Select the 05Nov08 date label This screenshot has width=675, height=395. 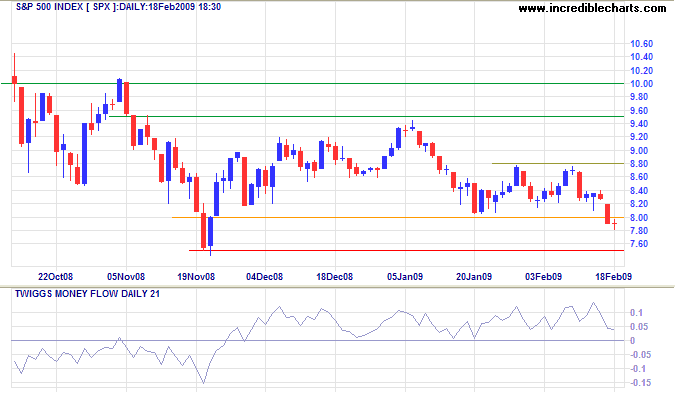[x=126, y=276]
